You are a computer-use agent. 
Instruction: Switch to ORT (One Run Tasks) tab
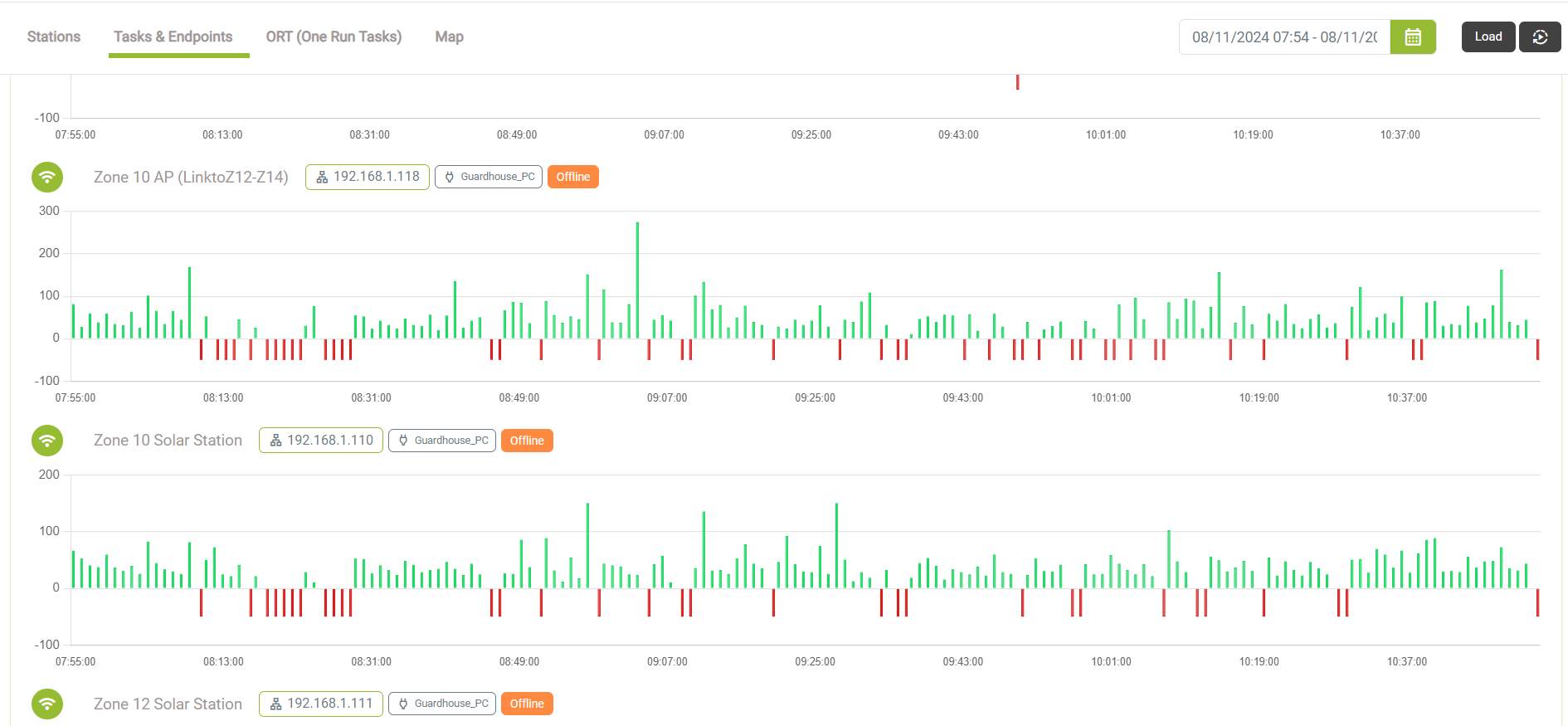[334, 37]
